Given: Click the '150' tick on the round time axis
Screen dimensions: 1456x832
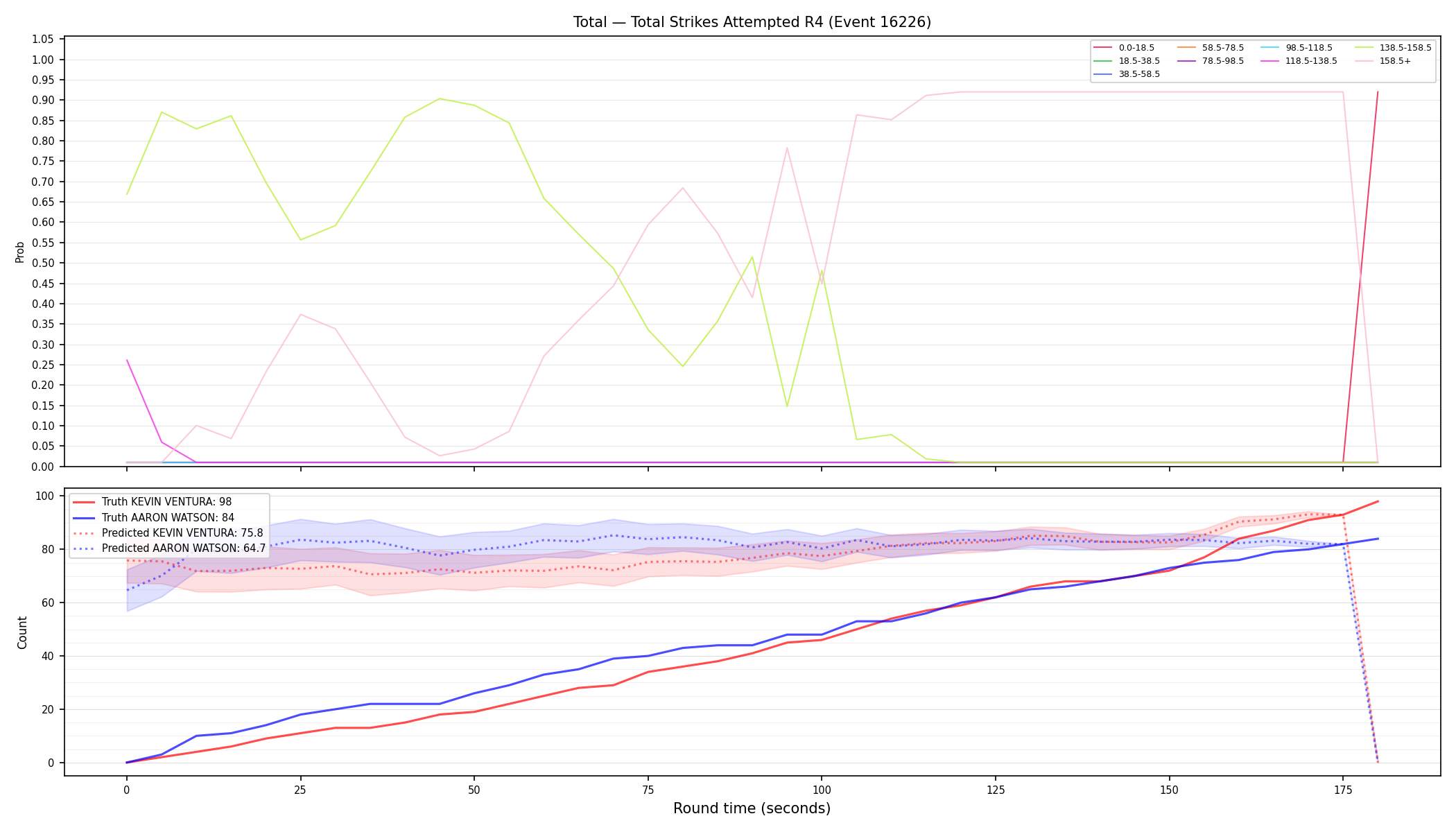Looking at the screenshot, I should click(1170, 790).
